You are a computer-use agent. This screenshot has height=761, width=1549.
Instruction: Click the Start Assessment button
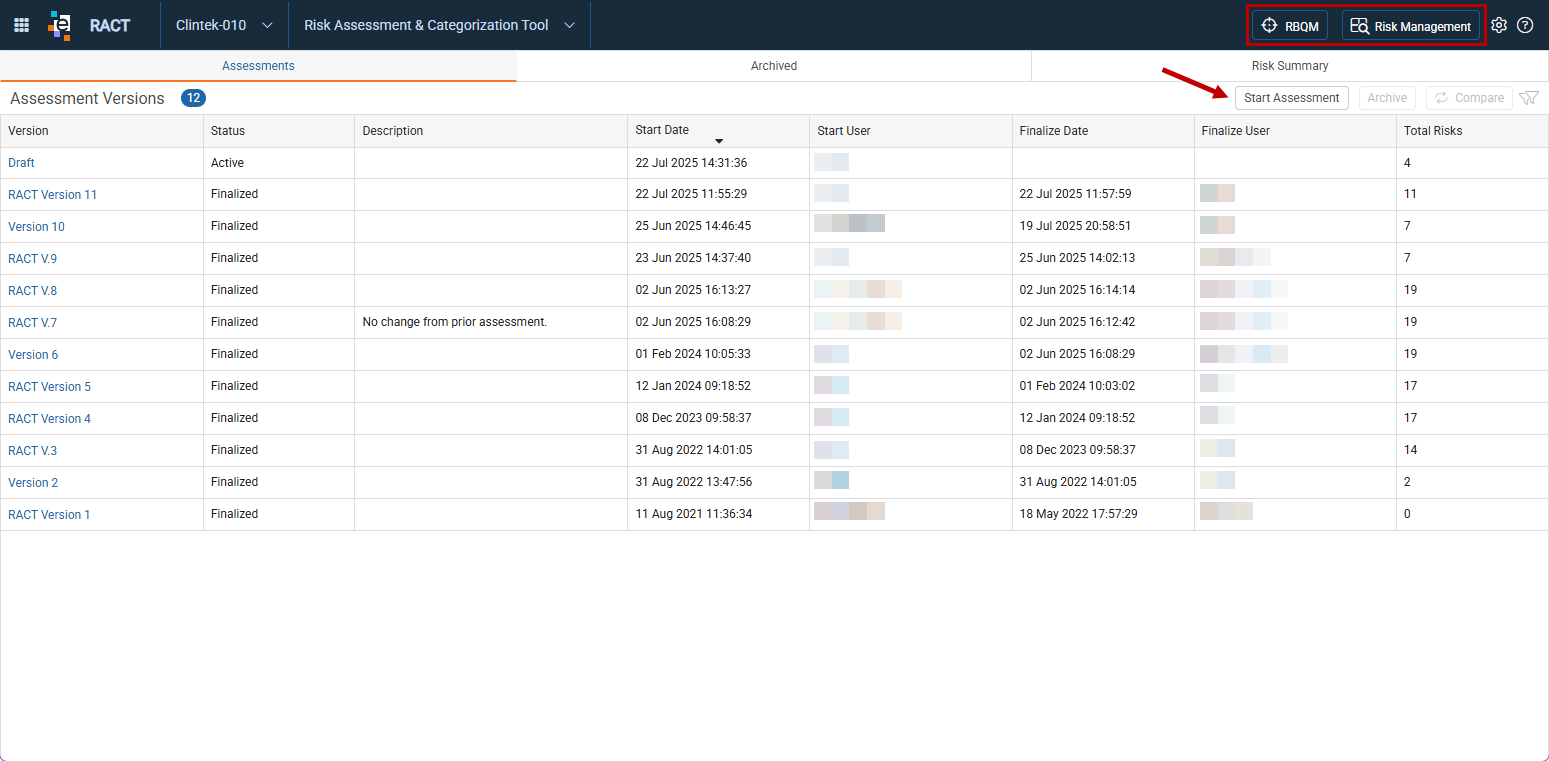[1292, 98]
